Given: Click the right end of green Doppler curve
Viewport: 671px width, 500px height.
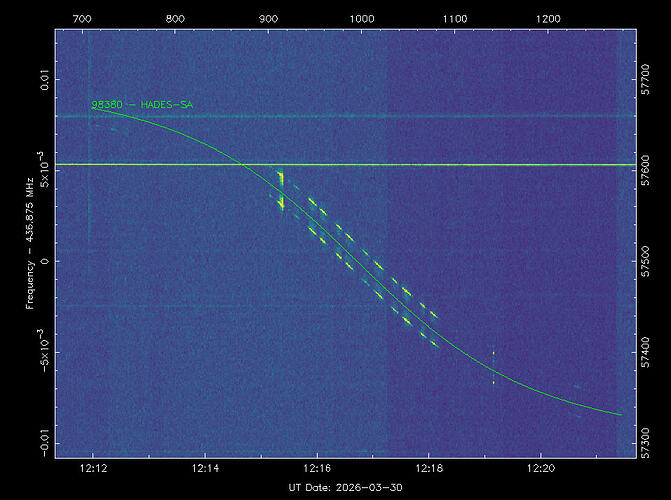Looking at the screenshot, I should 620,414.
